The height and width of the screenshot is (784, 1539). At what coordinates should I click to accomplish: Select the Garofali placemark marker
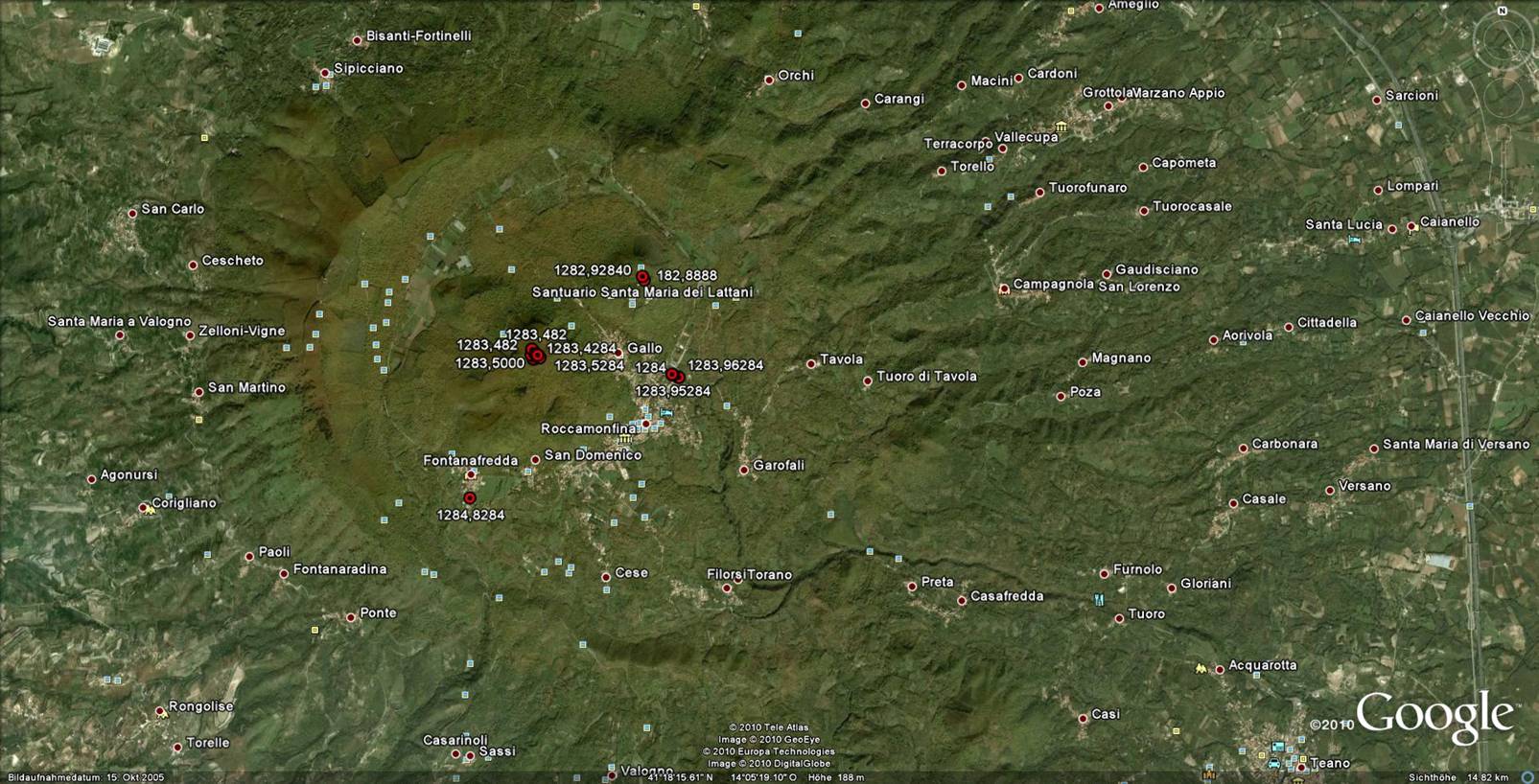[x=744, y=470]
